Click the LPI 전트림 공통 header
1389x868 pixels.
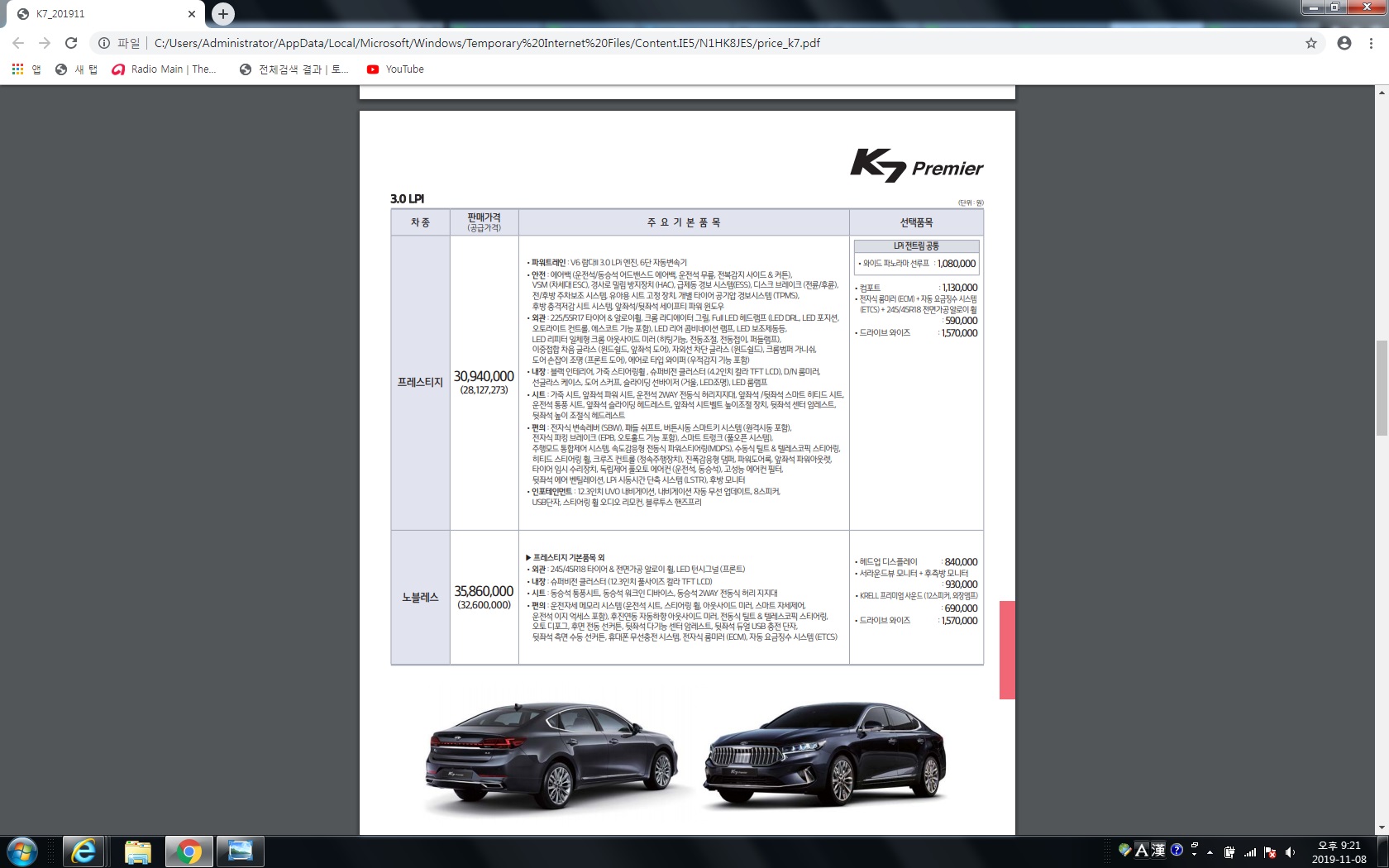[x=916, y=246]
